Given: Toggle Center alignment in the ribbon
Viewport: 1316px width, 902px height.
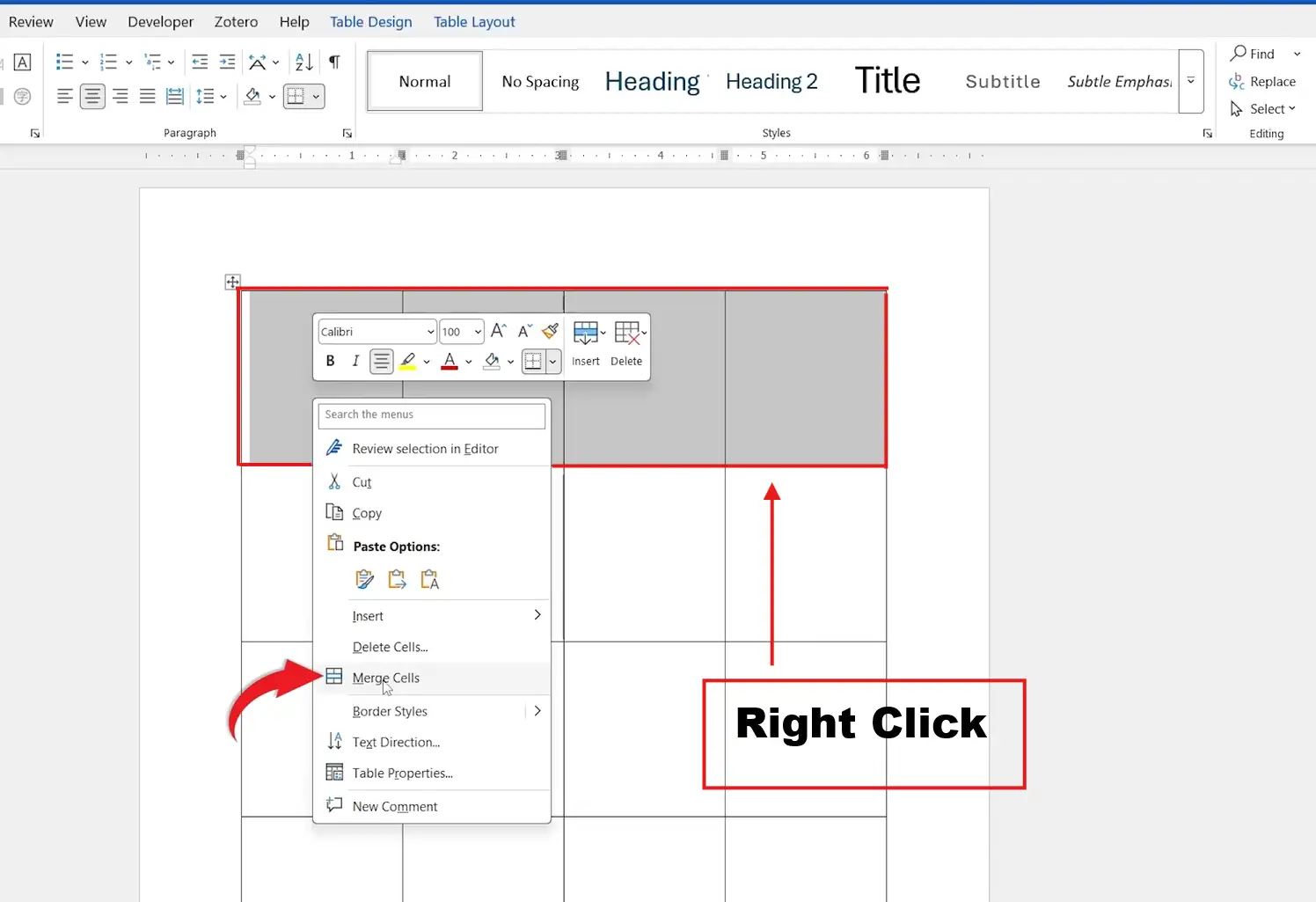Looking at the screenshot, I should [x=92, y=96].
